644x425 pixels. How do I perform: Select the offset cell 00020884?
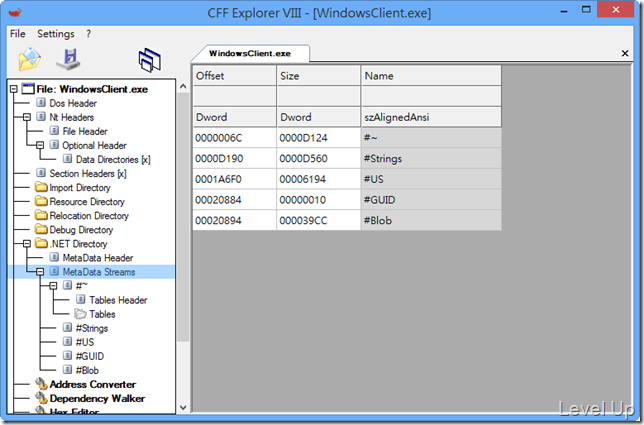pyautogui.click(x=235, y=200)
